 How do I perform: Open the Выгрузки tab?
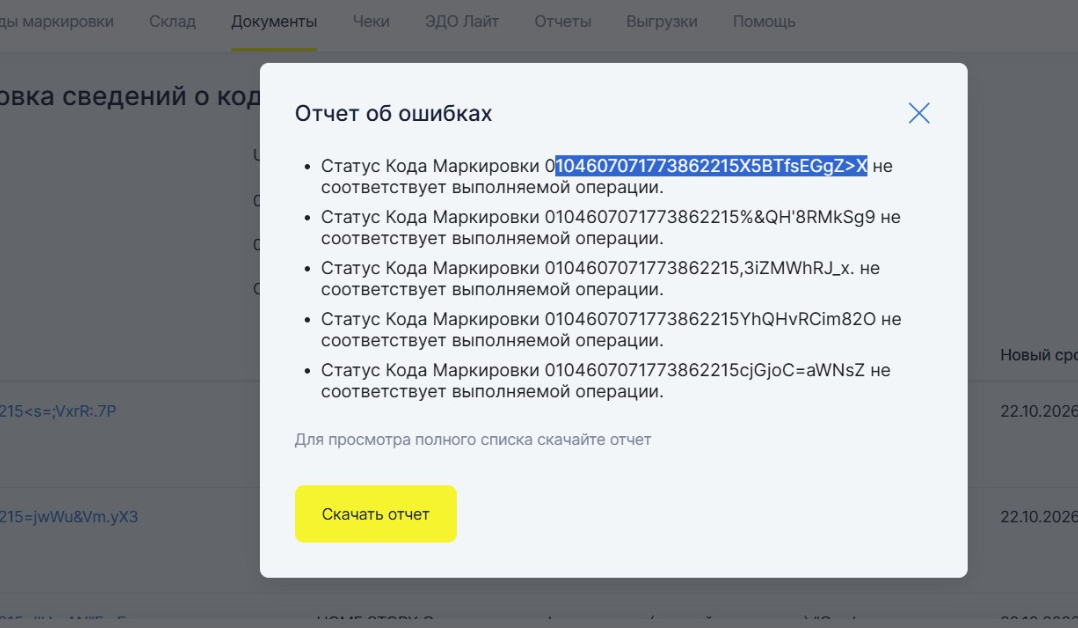tap(661, 21)
